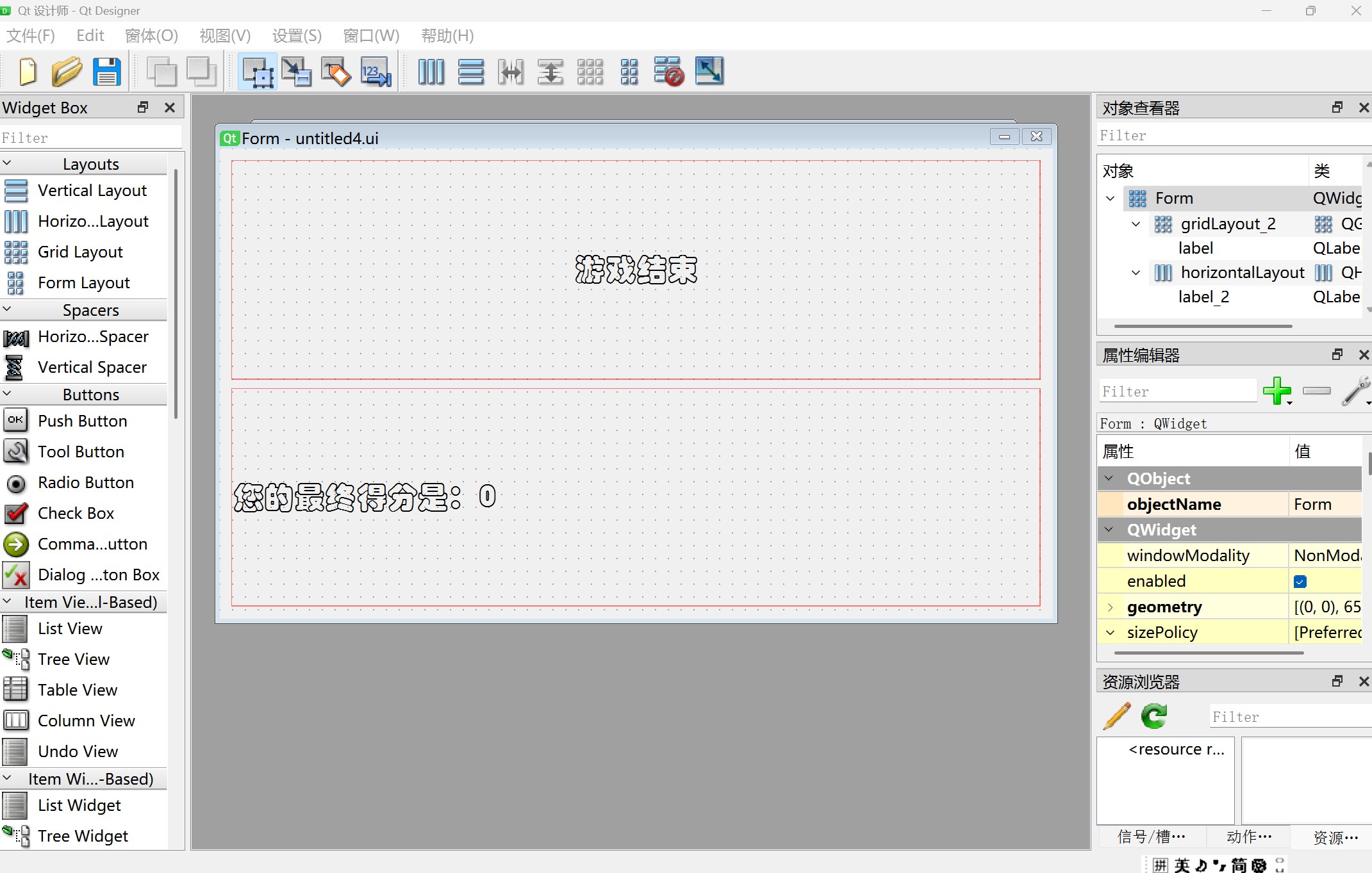Viewport: 1372px width, 873px height.
Task: Break the current layout
Action: pyautogui.click(x=668, y=72)
